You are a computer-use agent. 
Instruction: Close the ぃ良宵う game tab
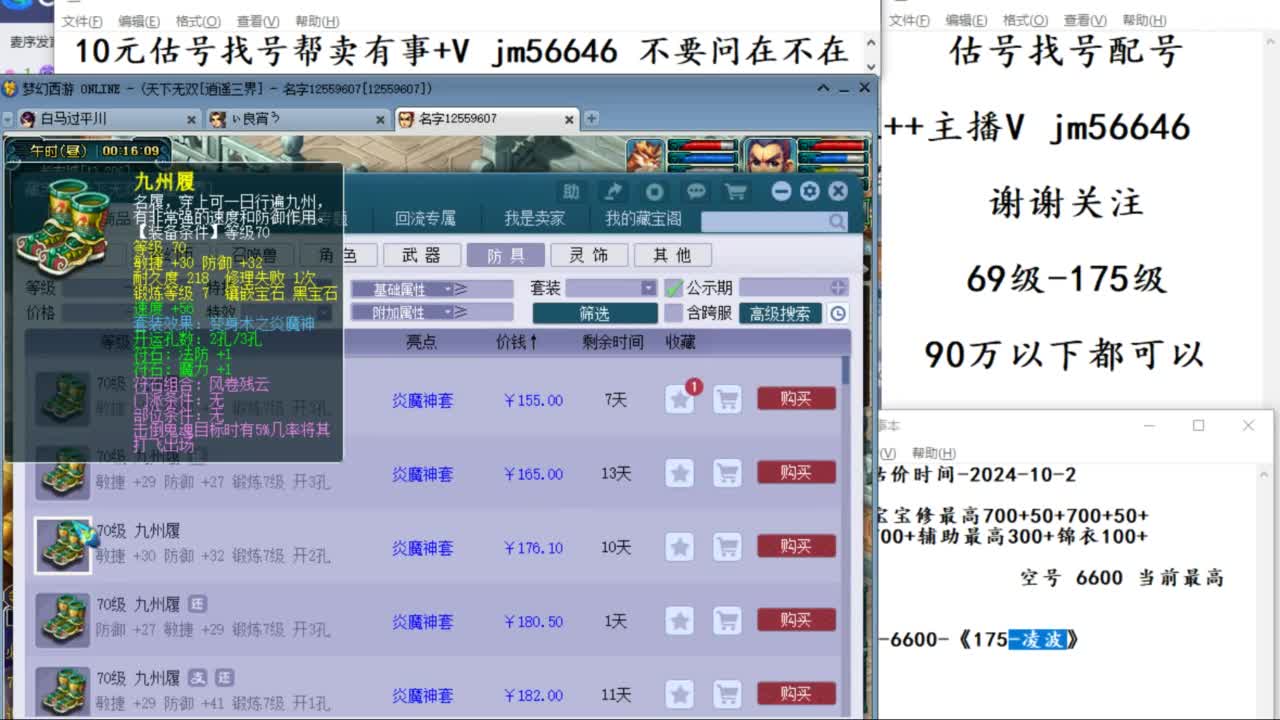pyautogui.click(x=381, y=119)
